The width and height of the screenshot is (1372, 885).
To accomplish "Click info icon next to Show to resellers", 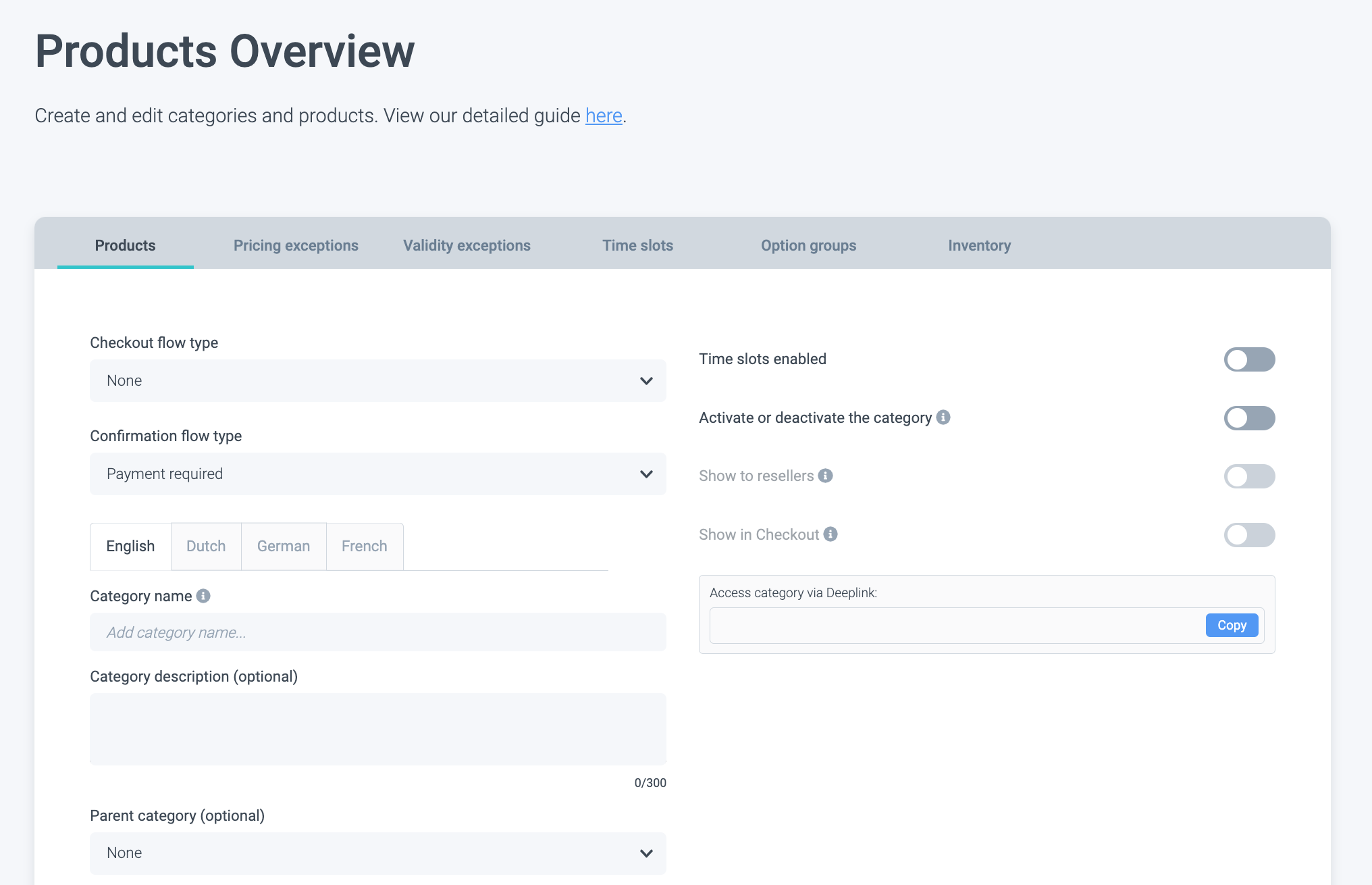I will pyautogui.click(x=825, y=476).
